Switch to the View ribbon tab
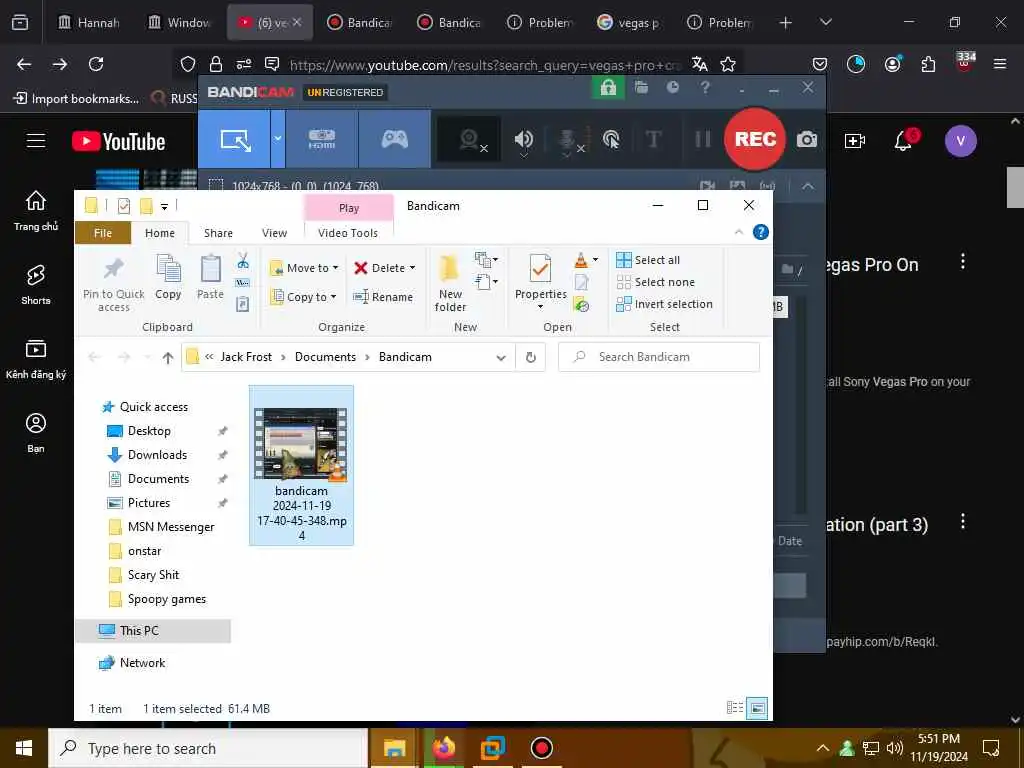Image resolution: width=1024 pixels, height=768 pixels. 274,233
